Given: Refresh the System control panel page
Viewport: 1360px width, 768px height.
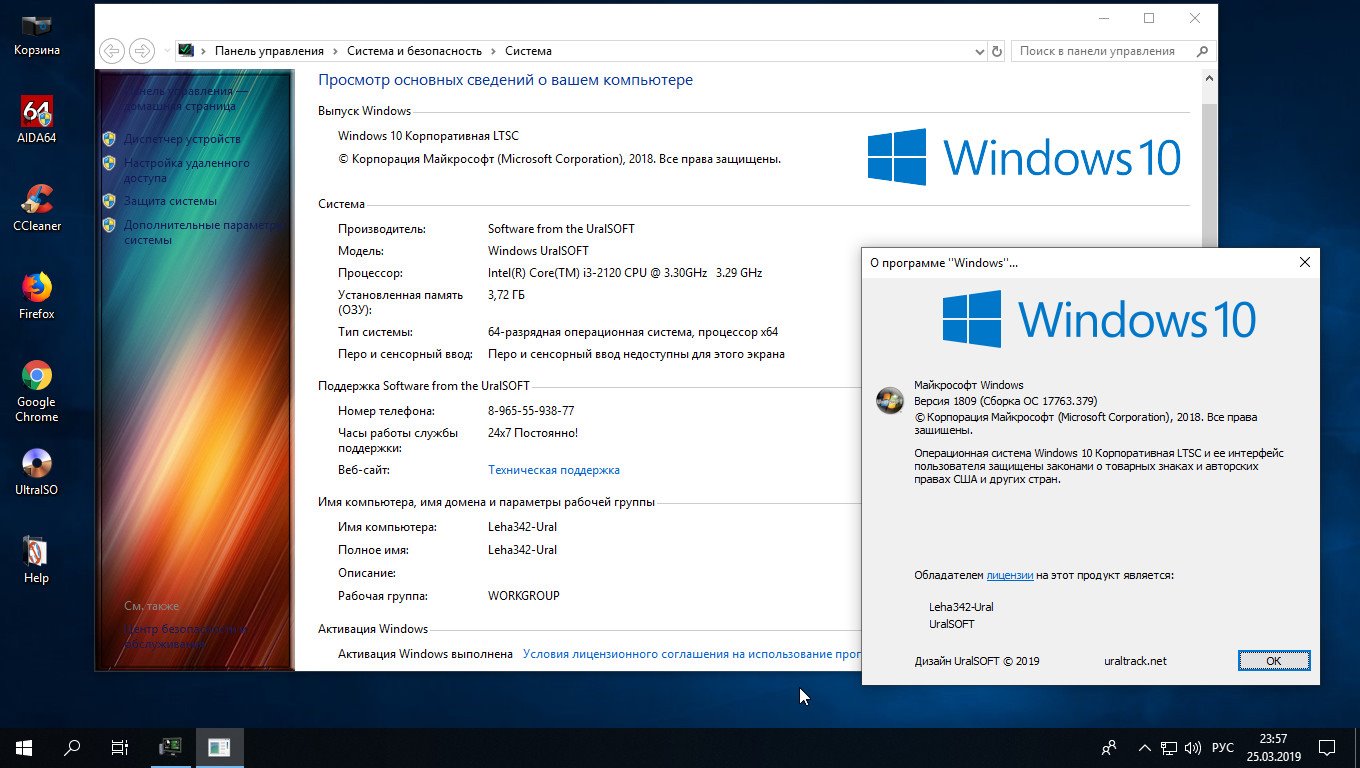Looking at the screenshot, I should [996, 51].
